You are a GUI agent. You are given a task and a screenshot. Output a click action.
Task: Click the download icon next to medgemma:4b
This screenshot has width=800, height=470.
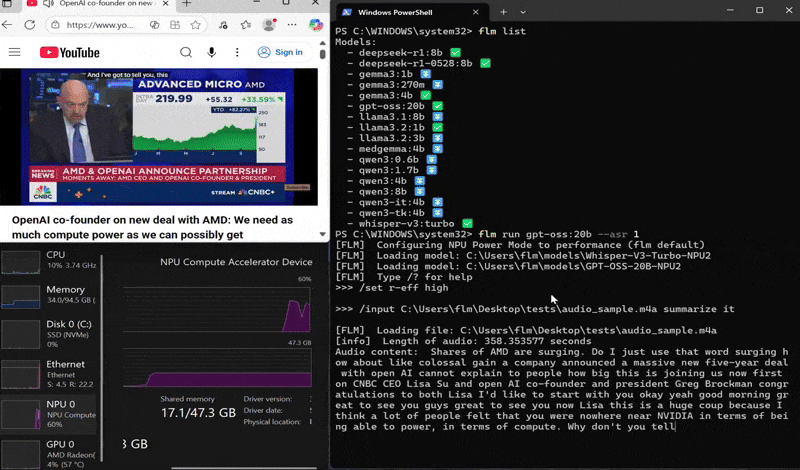[437, 149]
